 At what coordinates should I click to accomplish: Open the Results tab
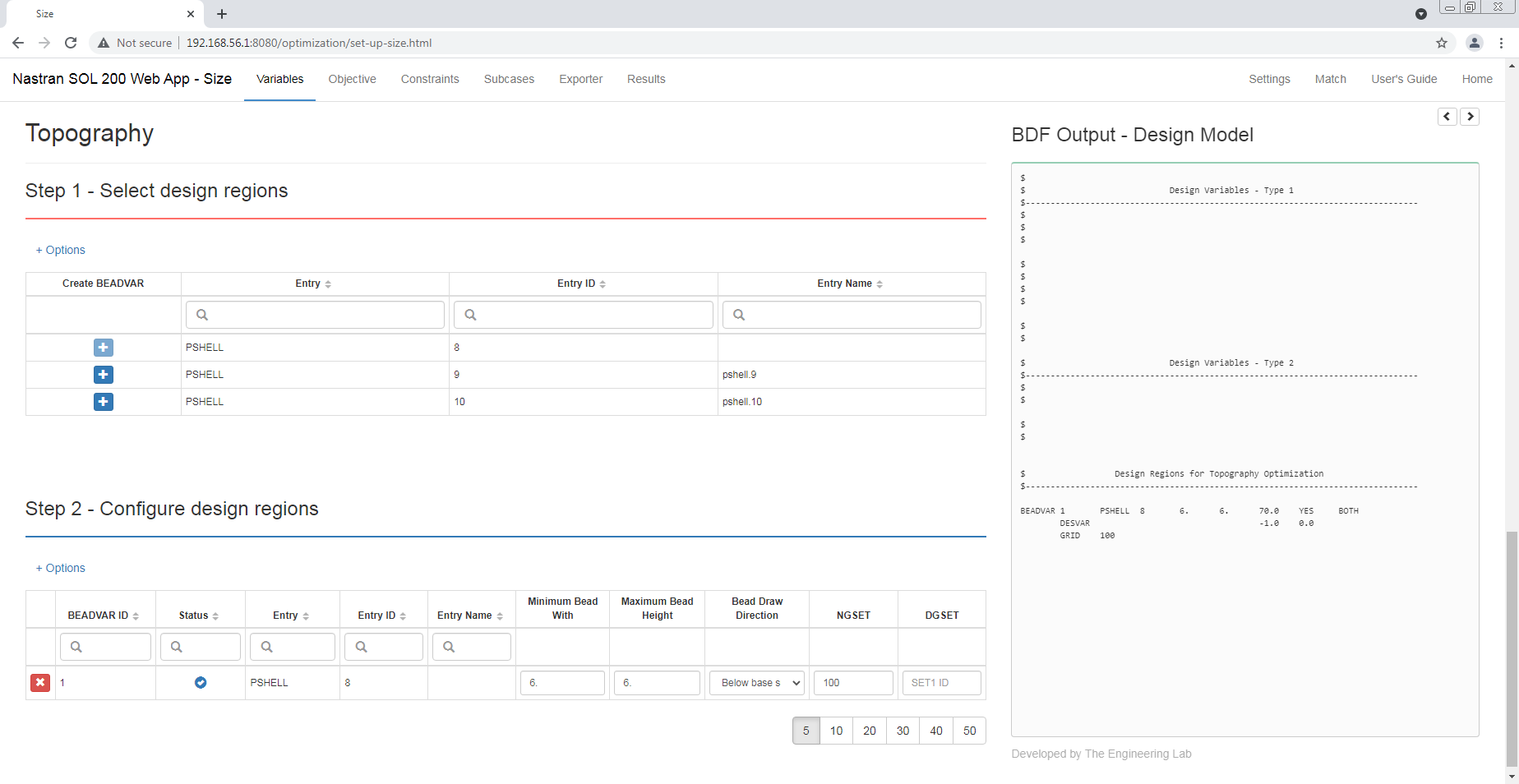646,79
